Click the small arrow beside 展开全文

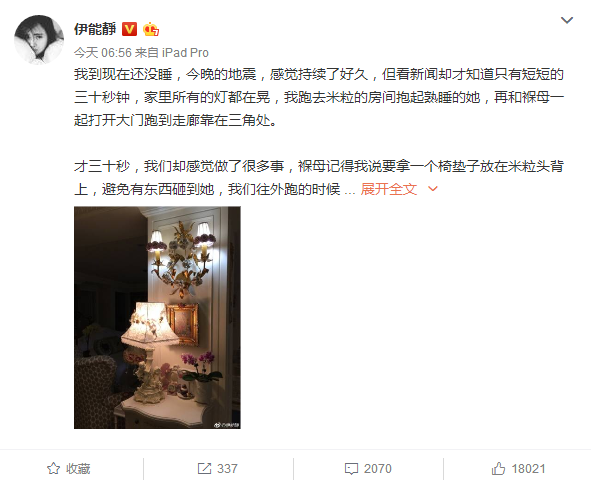pyautogui.click(x=433, y=188)
